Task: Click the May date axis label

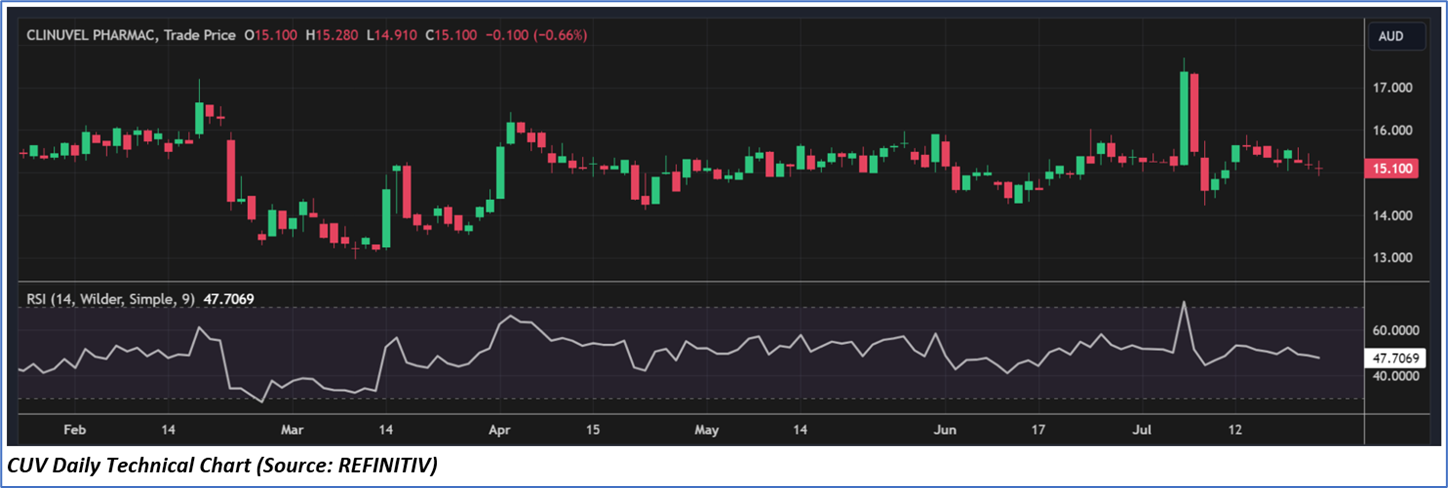Action: 706,430
